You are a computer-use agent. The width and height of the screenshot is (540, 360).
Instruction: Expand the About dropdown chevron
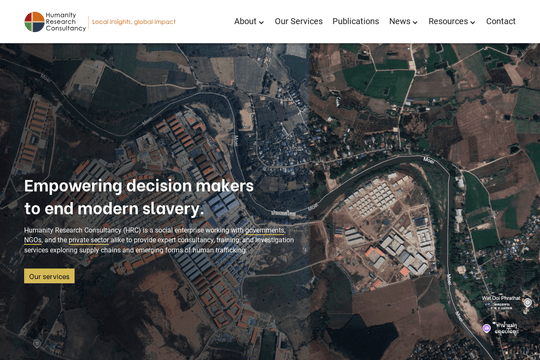click(261, 22)
